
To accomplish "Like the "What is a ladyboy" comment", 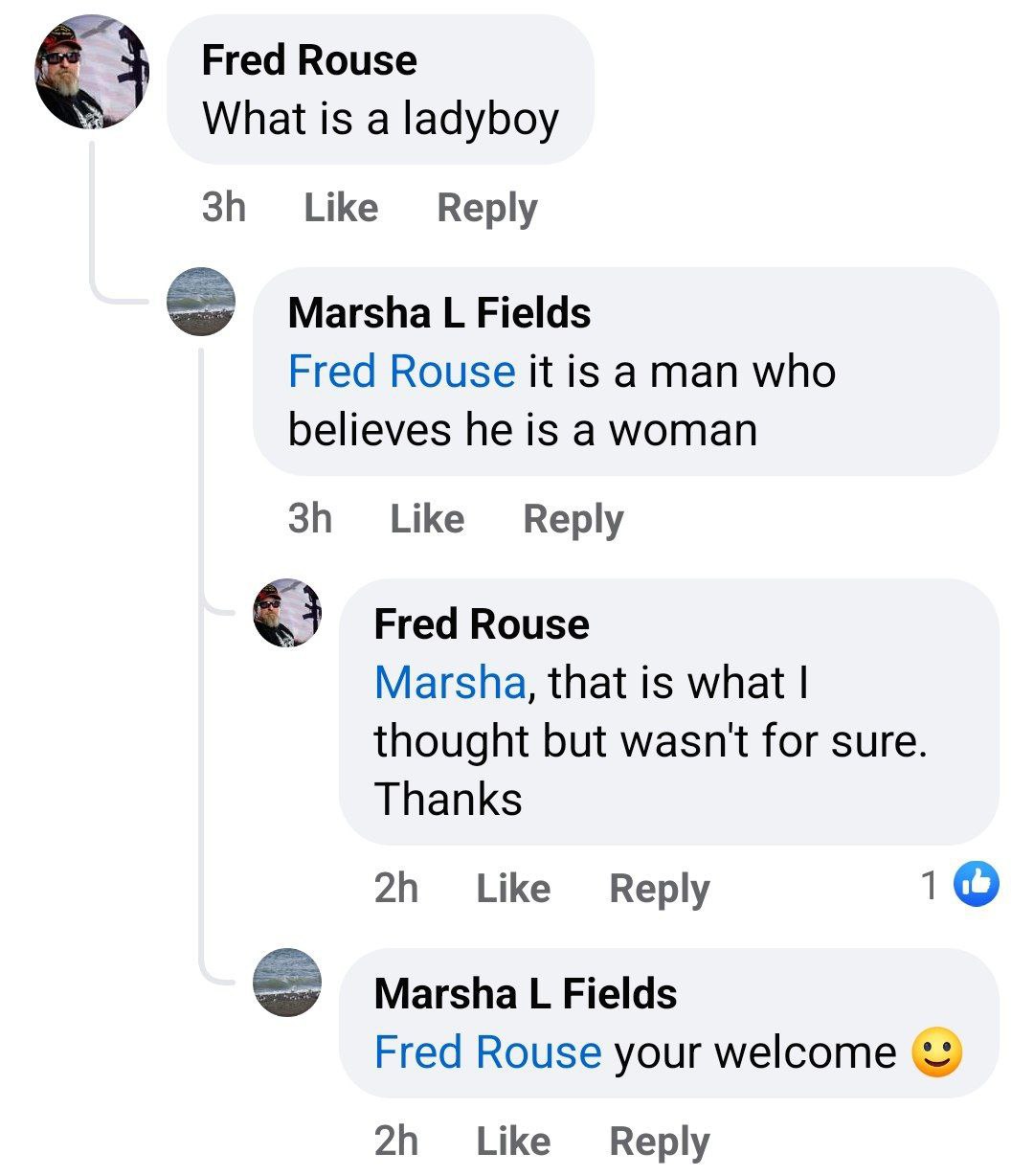I will tap(341, 208).
